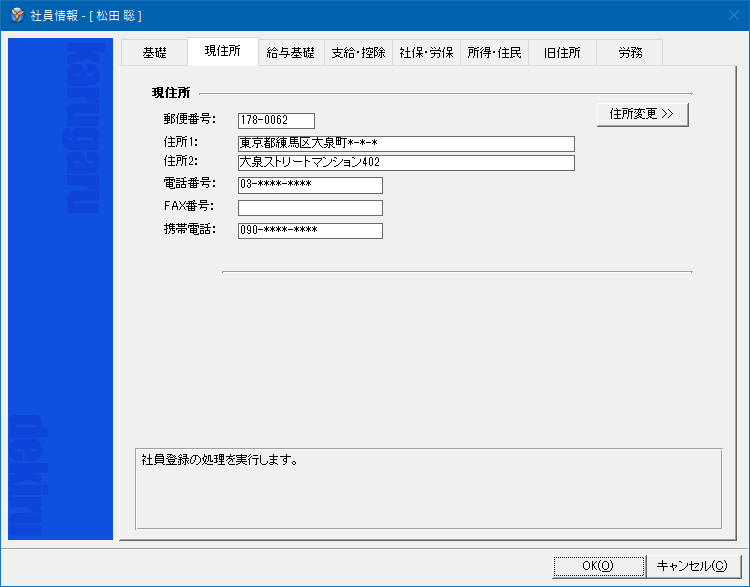Open the 旧住所 tab
Image resolution: width=750 pixels, height=587 pixels.
coord(562,53)
